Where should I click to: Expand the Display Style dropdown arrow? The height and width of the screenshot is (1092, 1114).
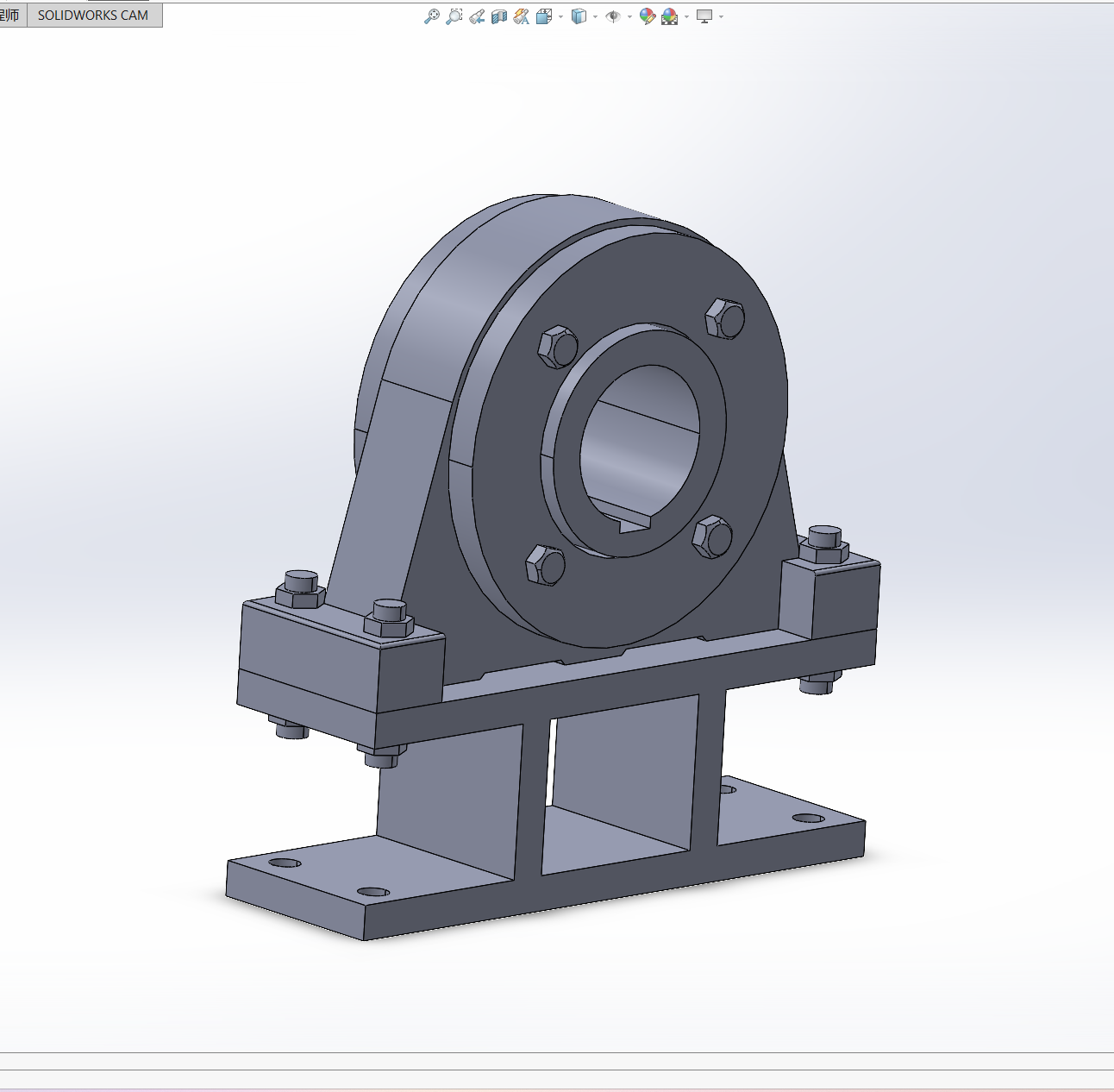click(x=595, y=16)
